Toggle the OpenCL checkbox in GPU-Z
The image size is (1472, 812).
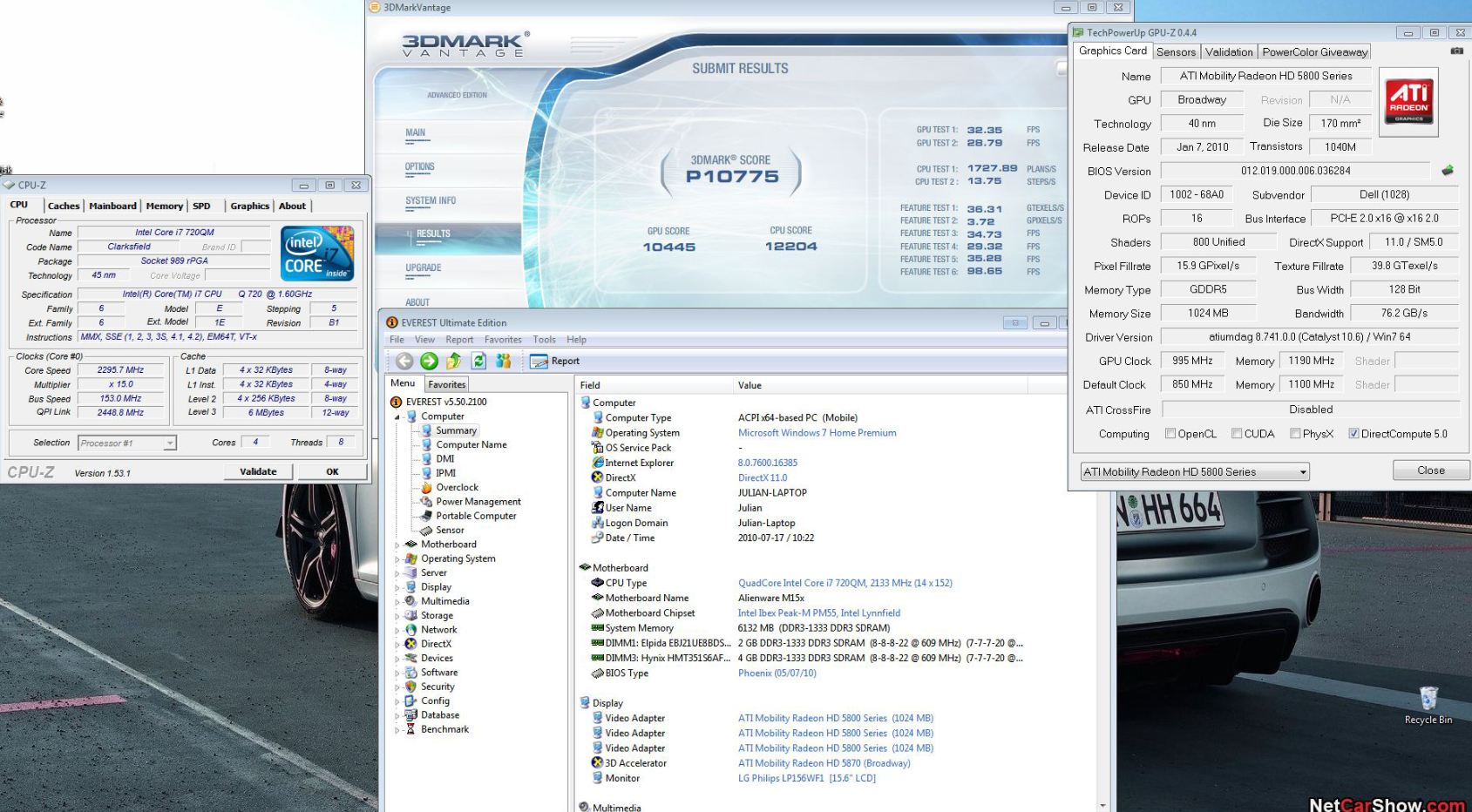1170,434
